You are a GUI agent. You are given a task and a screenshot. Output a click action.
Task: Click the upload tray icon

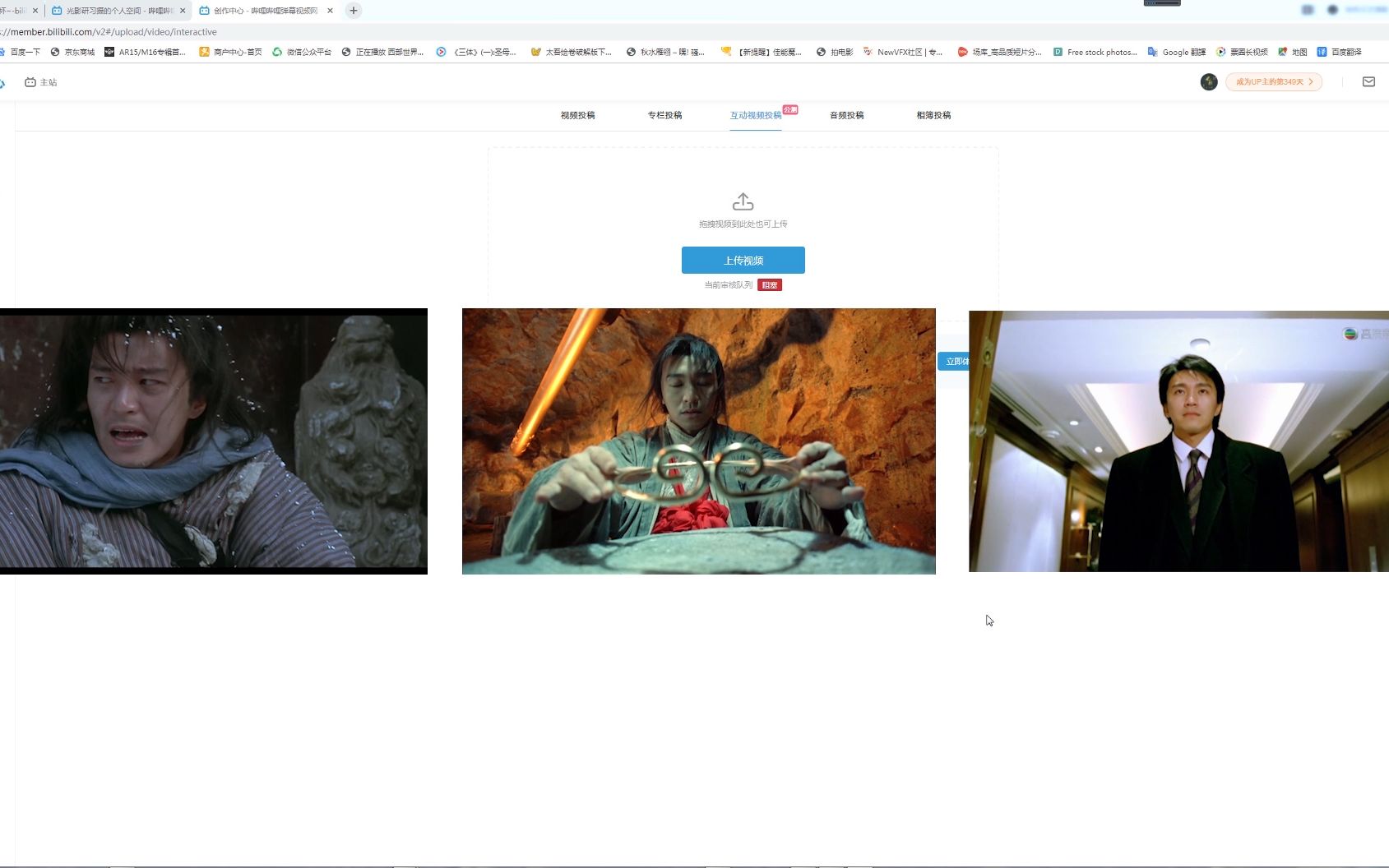point(743,201)
